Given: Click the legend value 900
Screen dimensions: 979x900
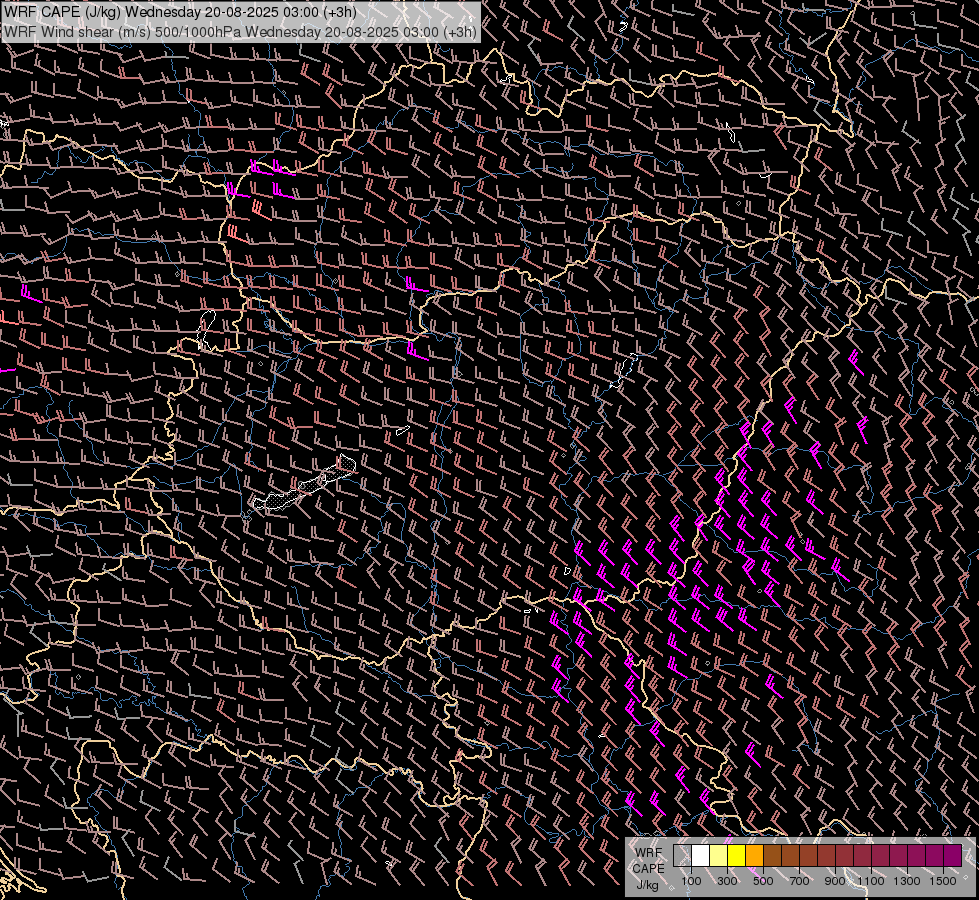Looking at the screenshot, I should pyautogui.click(x=835, y=881).
